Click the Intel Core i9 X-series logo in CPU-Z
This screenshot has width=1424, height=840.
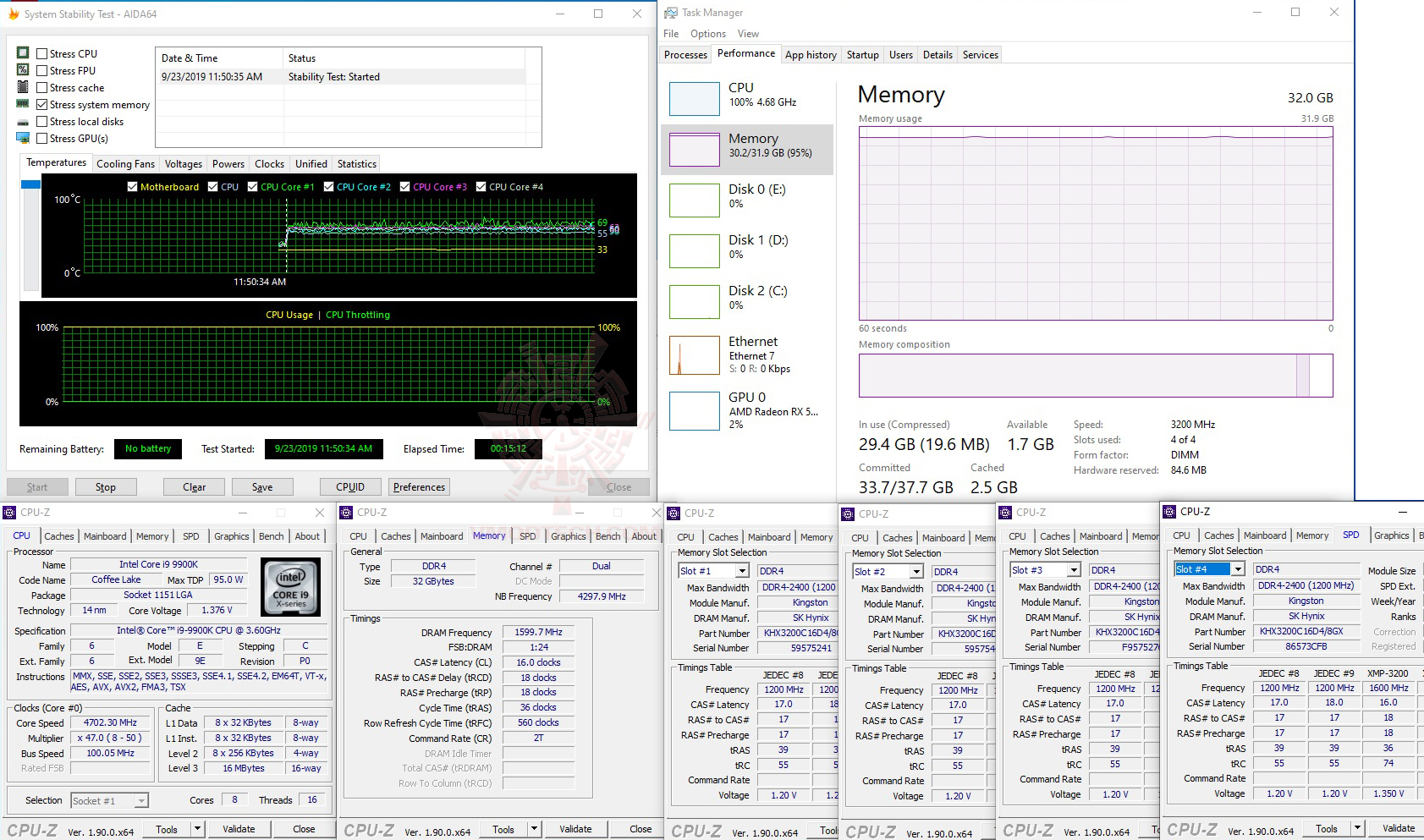[291, 586]
